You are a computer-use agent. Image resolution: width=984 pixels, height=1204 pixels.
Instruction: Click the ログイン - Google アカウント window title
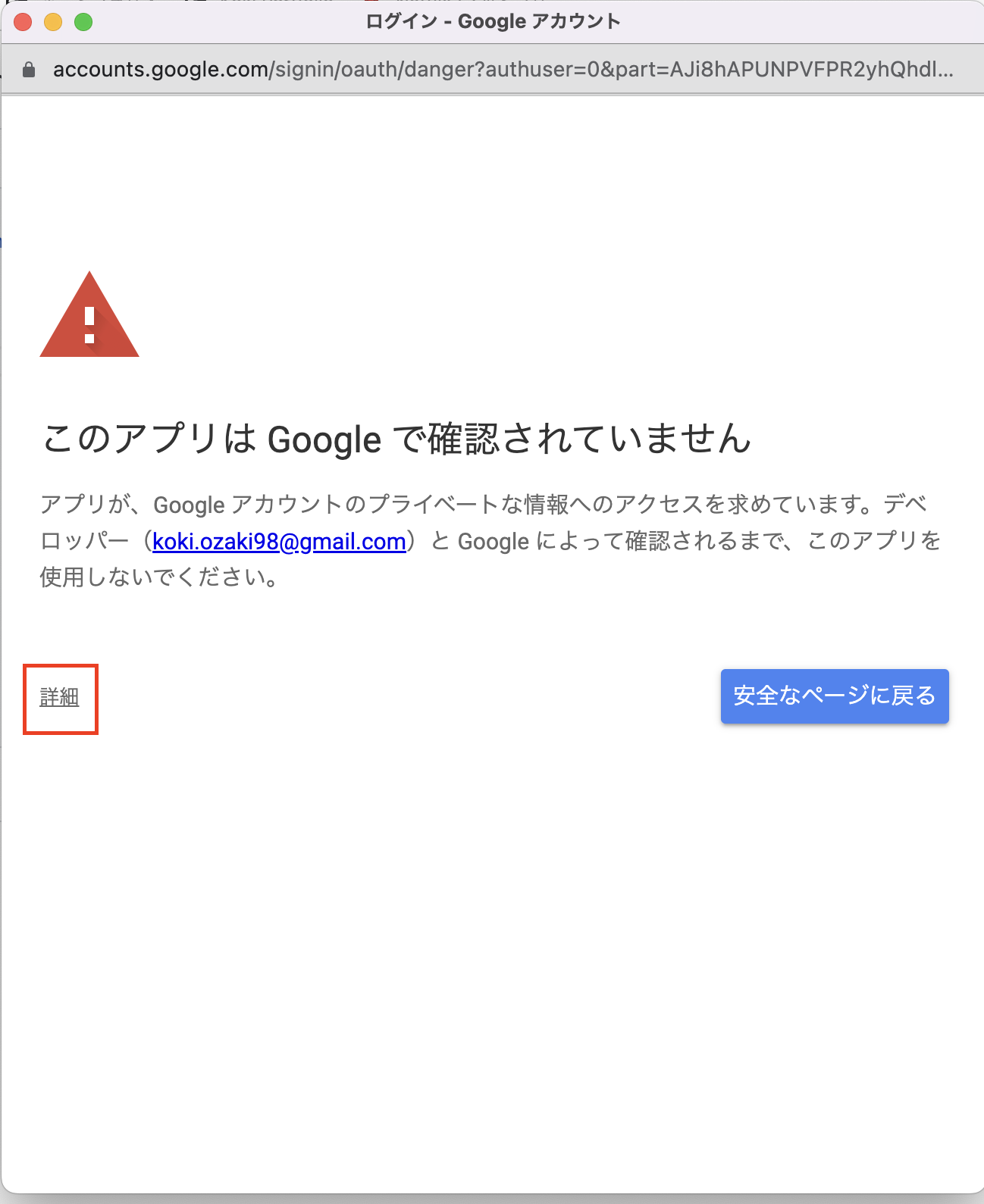coord(493,22)
